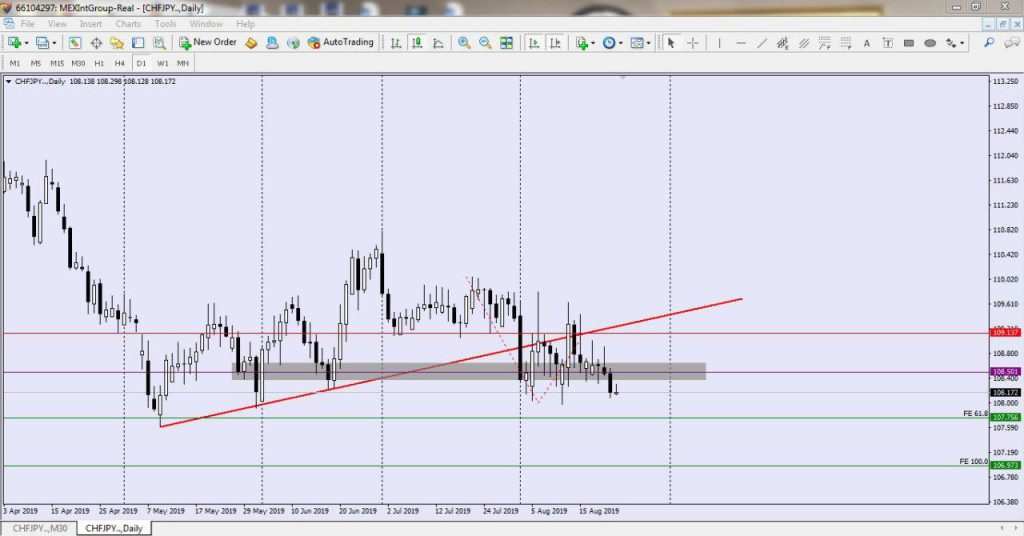Select the text label tool
The width and height of the screenshot is (1024, 536).
(888, 43)
